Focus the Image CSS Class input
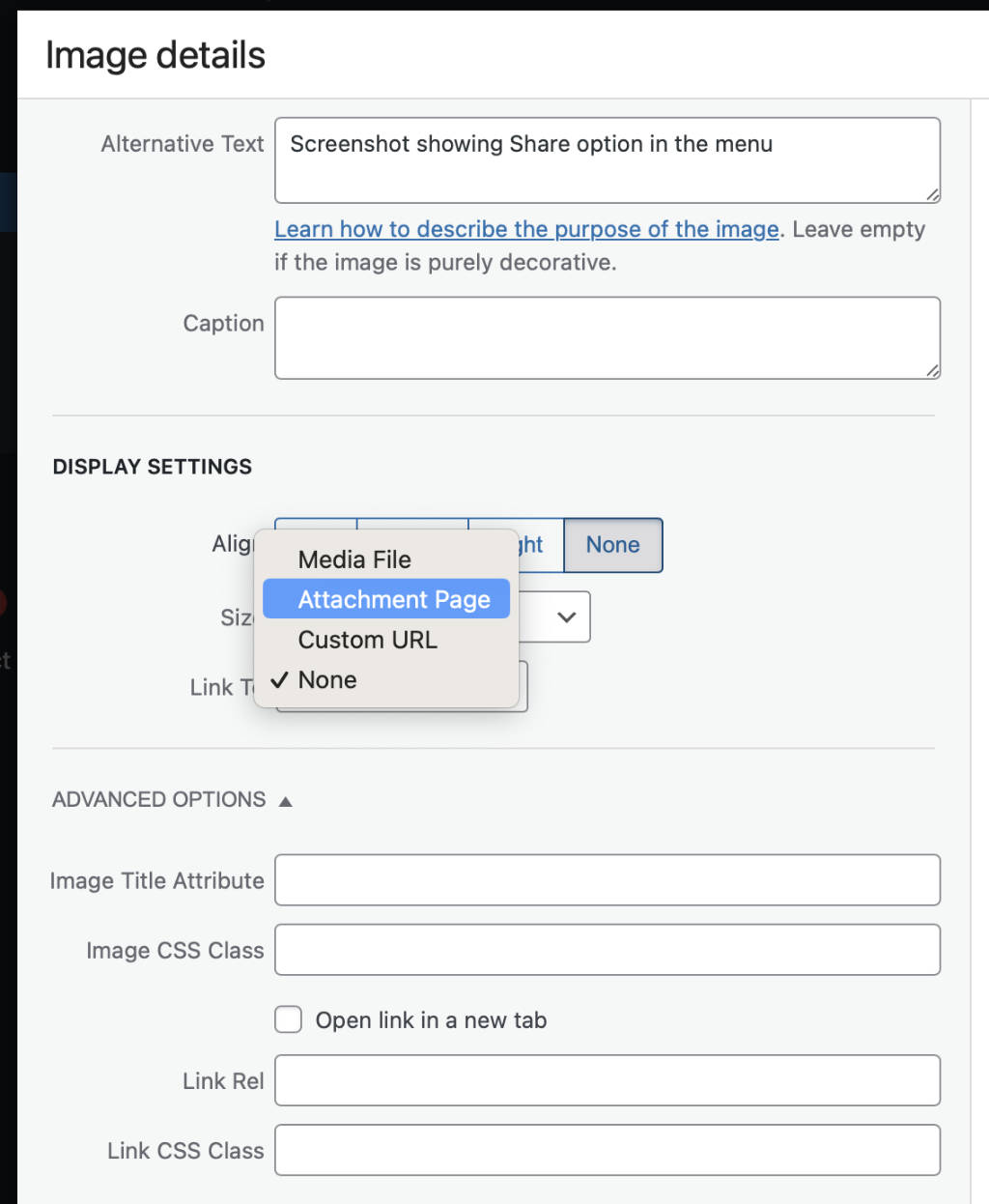This screenshot has height=1204, width=989. pos(607,950)
